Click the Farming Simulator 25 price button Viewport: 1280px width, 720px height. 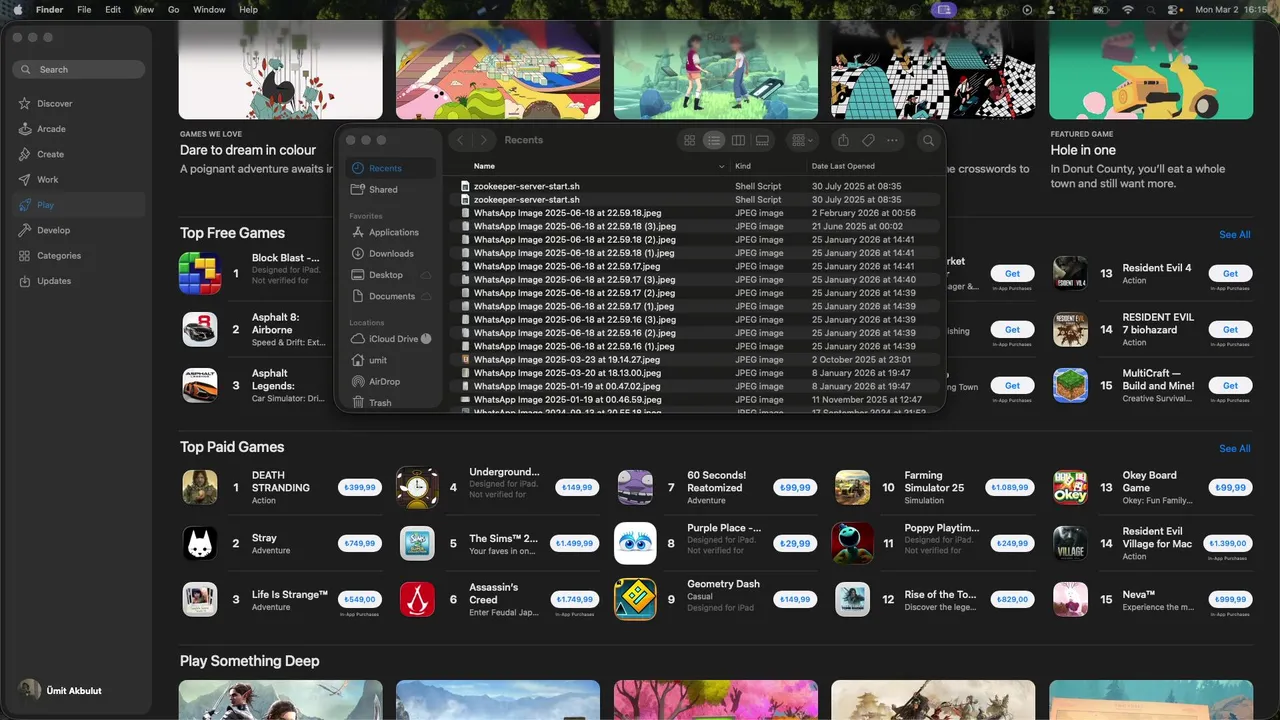(1010, 487)
